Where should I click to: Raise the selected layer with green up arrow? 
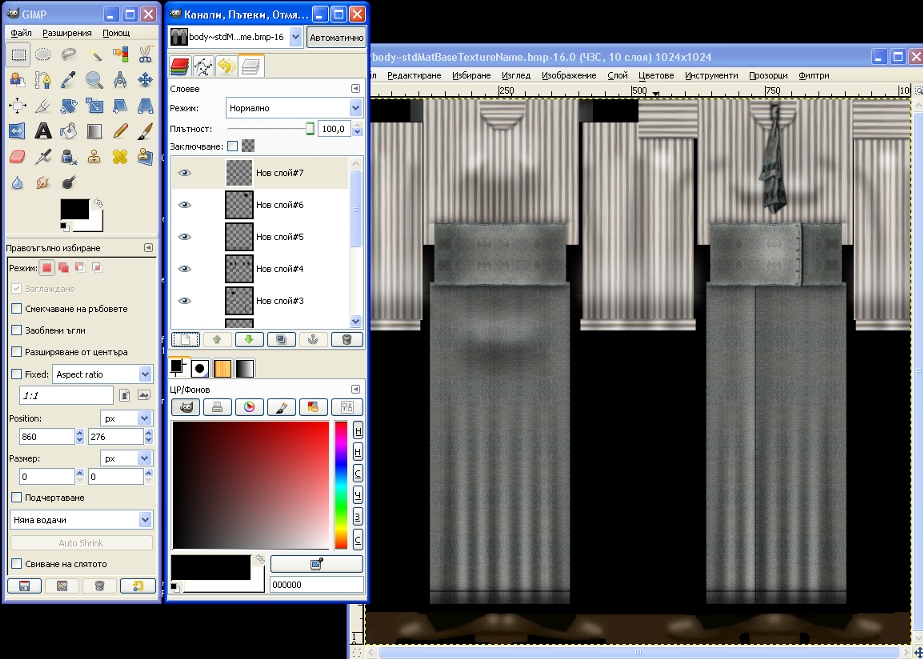[217, 340]
